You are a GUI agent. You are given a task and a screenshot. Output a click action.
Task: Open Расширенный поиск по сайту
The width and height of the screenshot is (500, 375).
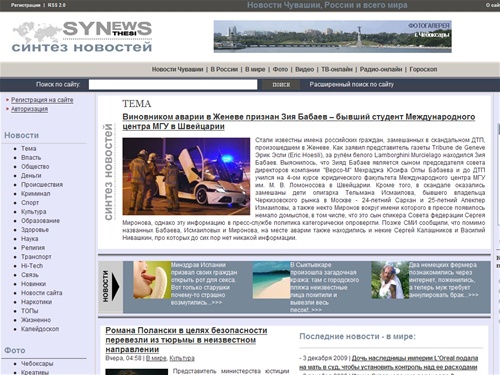pos(351,85)
